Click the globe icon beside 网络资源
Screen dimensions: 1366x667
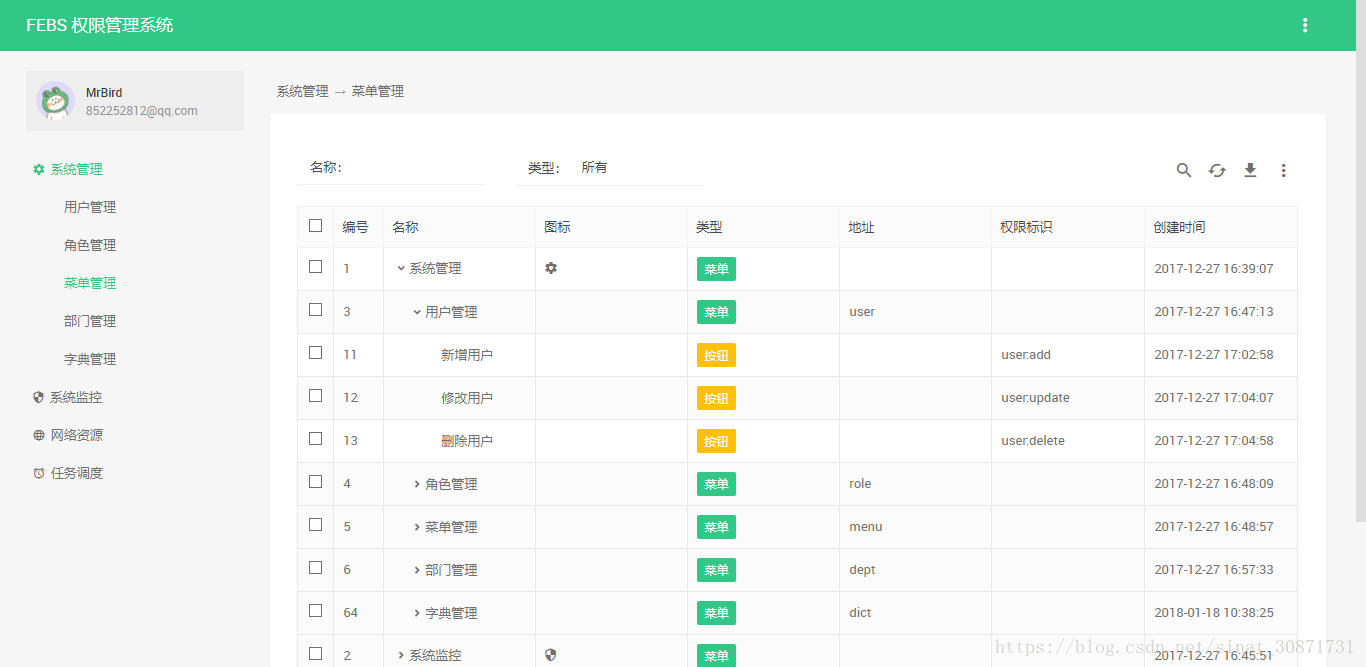39,435
